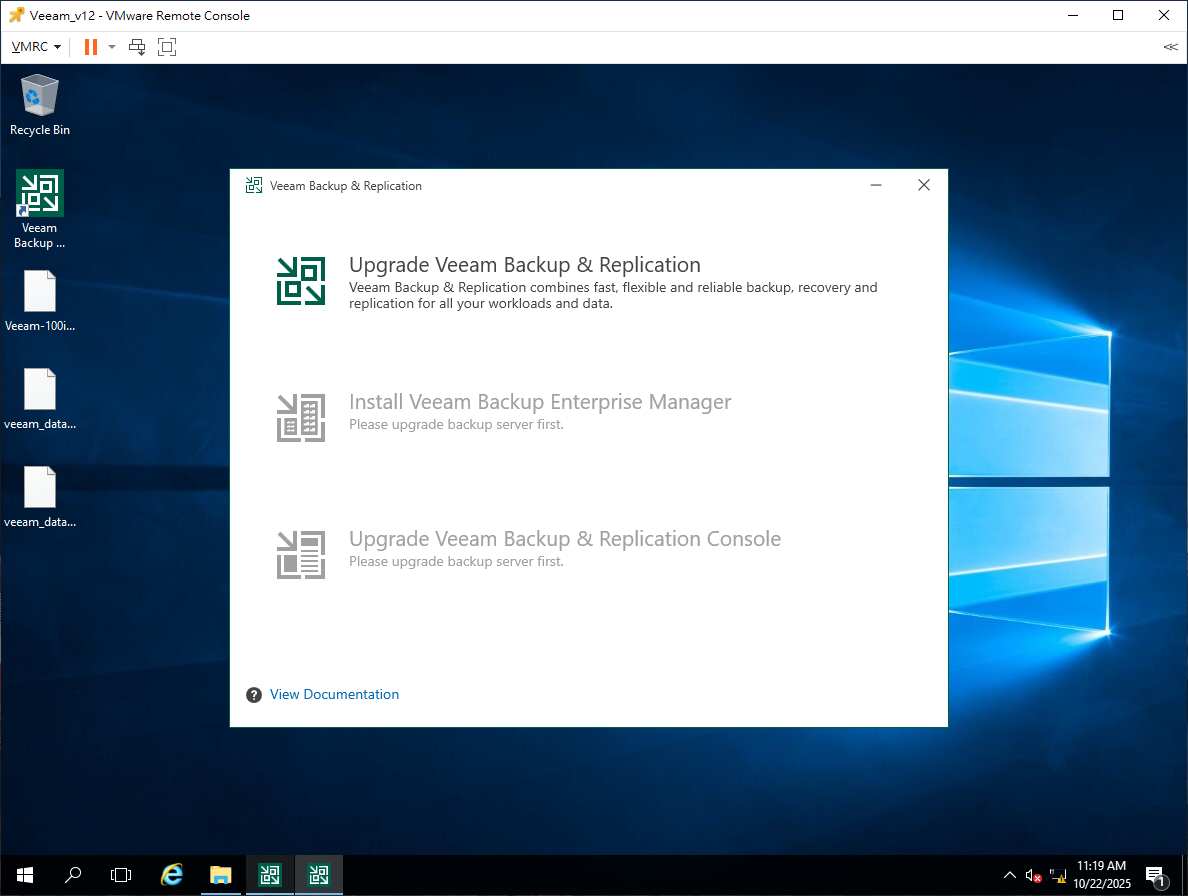Show hidden system tray icons
1188x896 pixels.
[1010, 876]
